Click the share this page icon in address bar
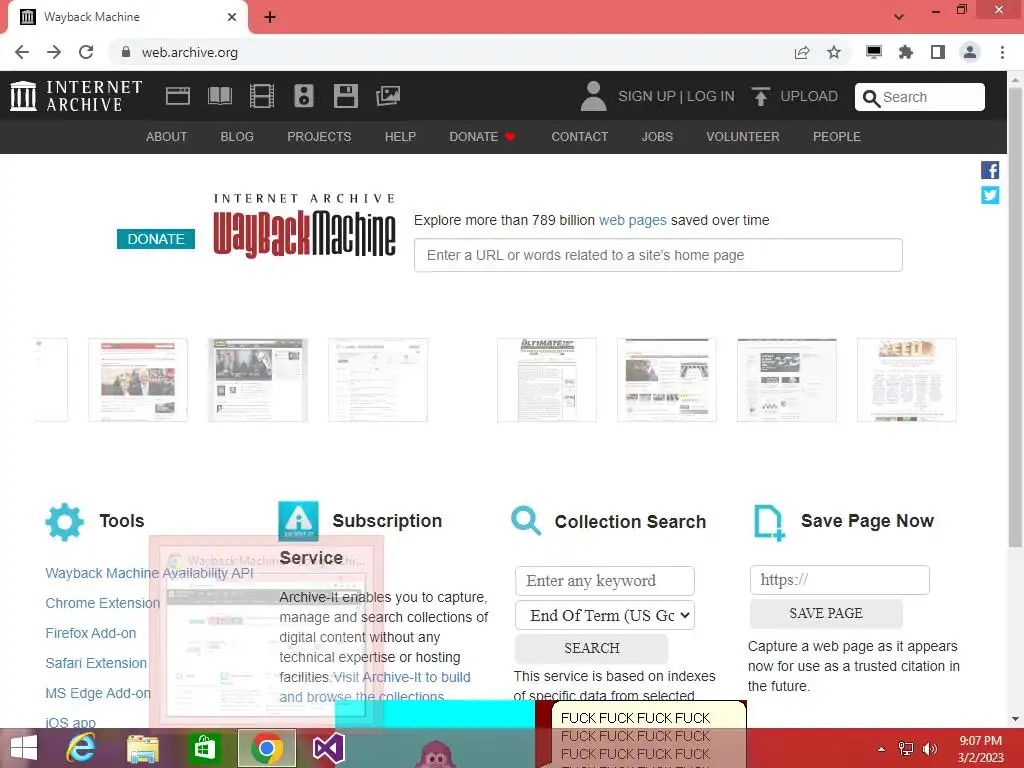This screenshot has width=1024, height=768. coord(802,52)
